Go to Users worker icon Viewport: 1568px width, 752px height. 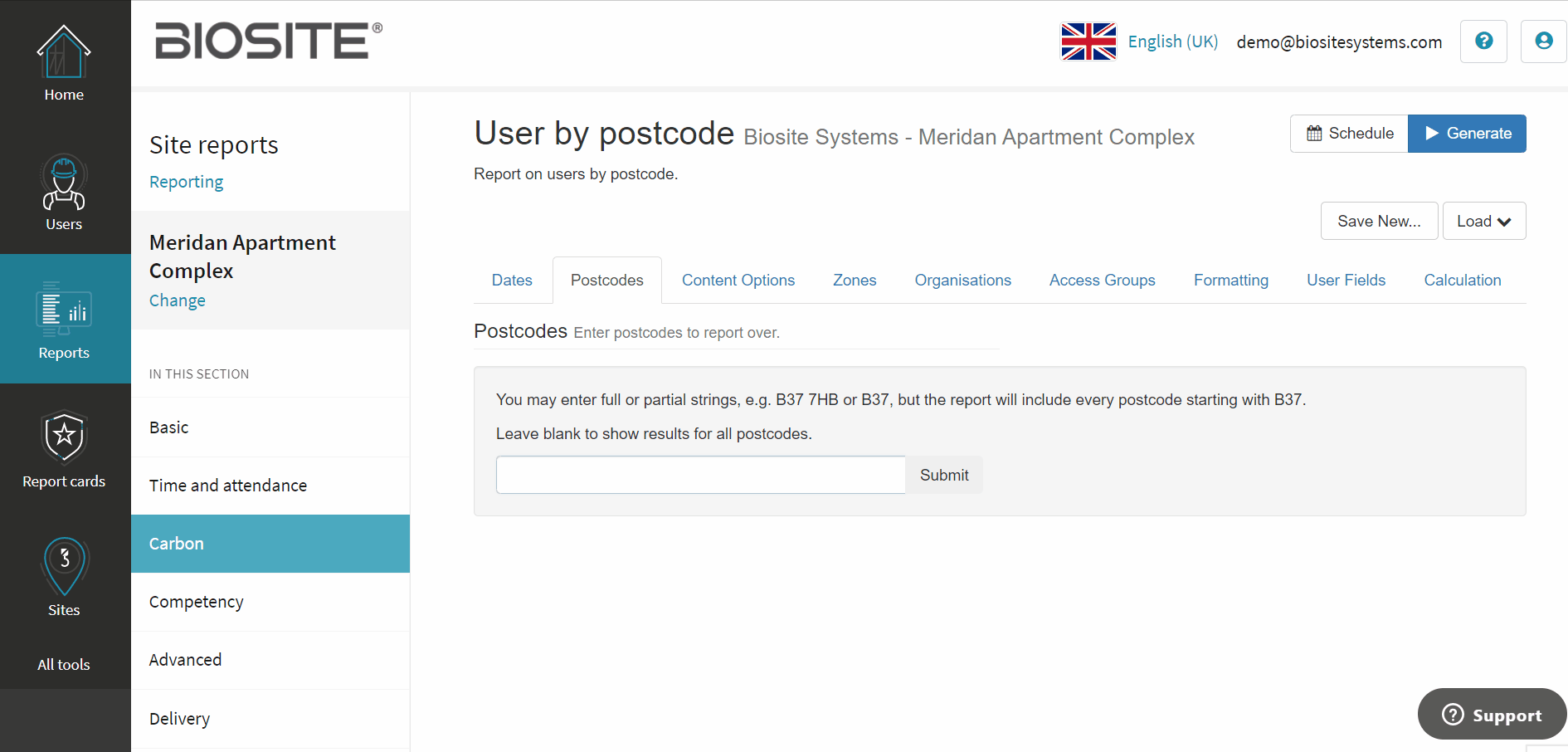[64, 182]
